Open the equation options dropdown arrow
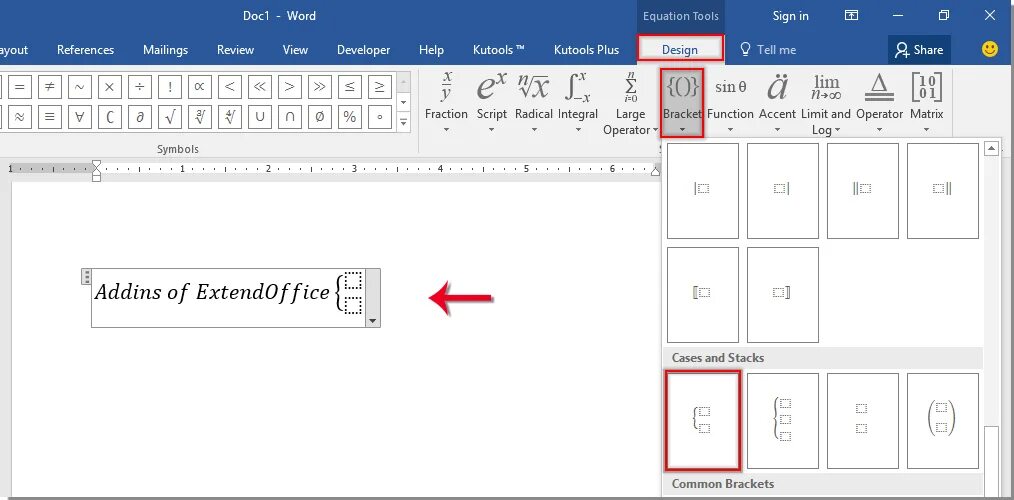The height and width of the screenshot is (500, 1014). (x=372, y=321)
